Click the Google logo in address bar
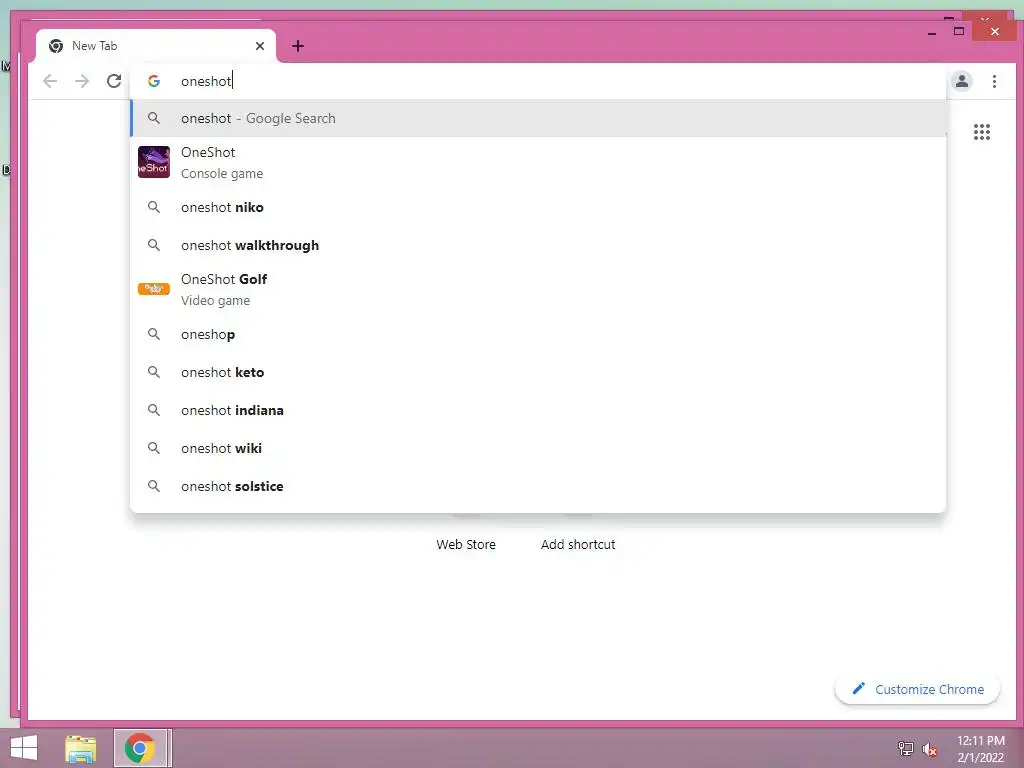 tap(154, 81)
